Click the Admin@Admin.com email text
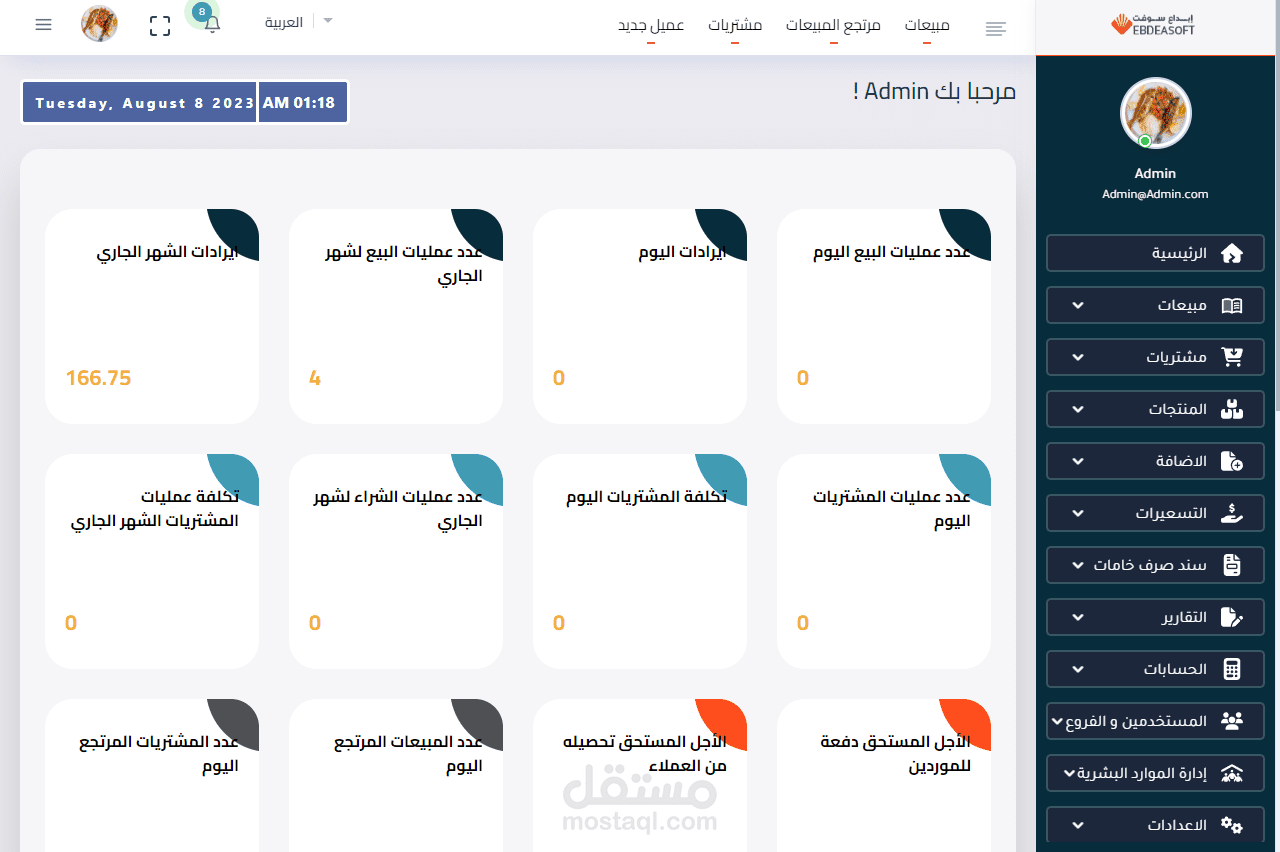 point(1155,194)
